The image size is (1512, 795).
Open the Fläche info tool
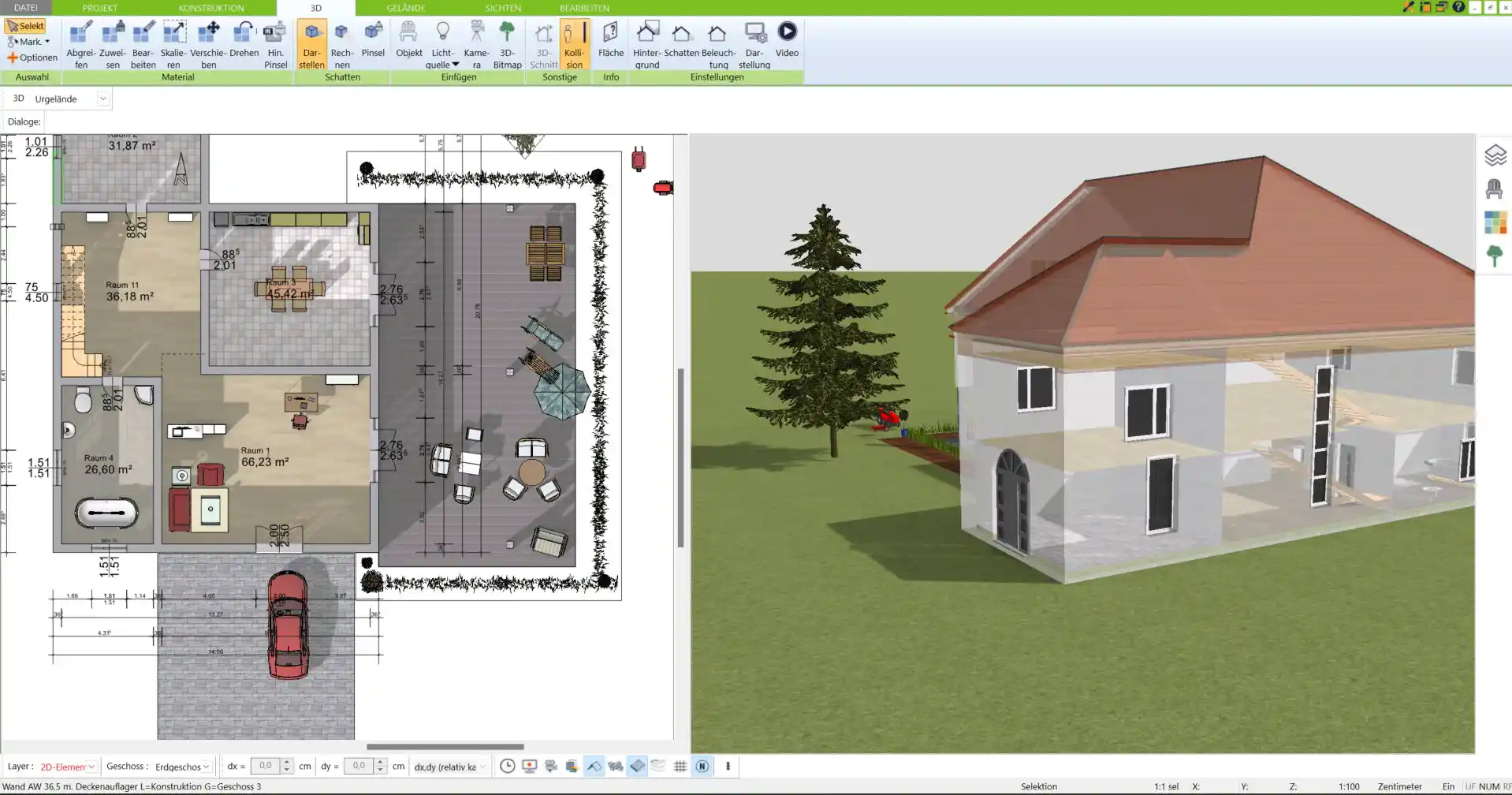click(x=610, y=39)
